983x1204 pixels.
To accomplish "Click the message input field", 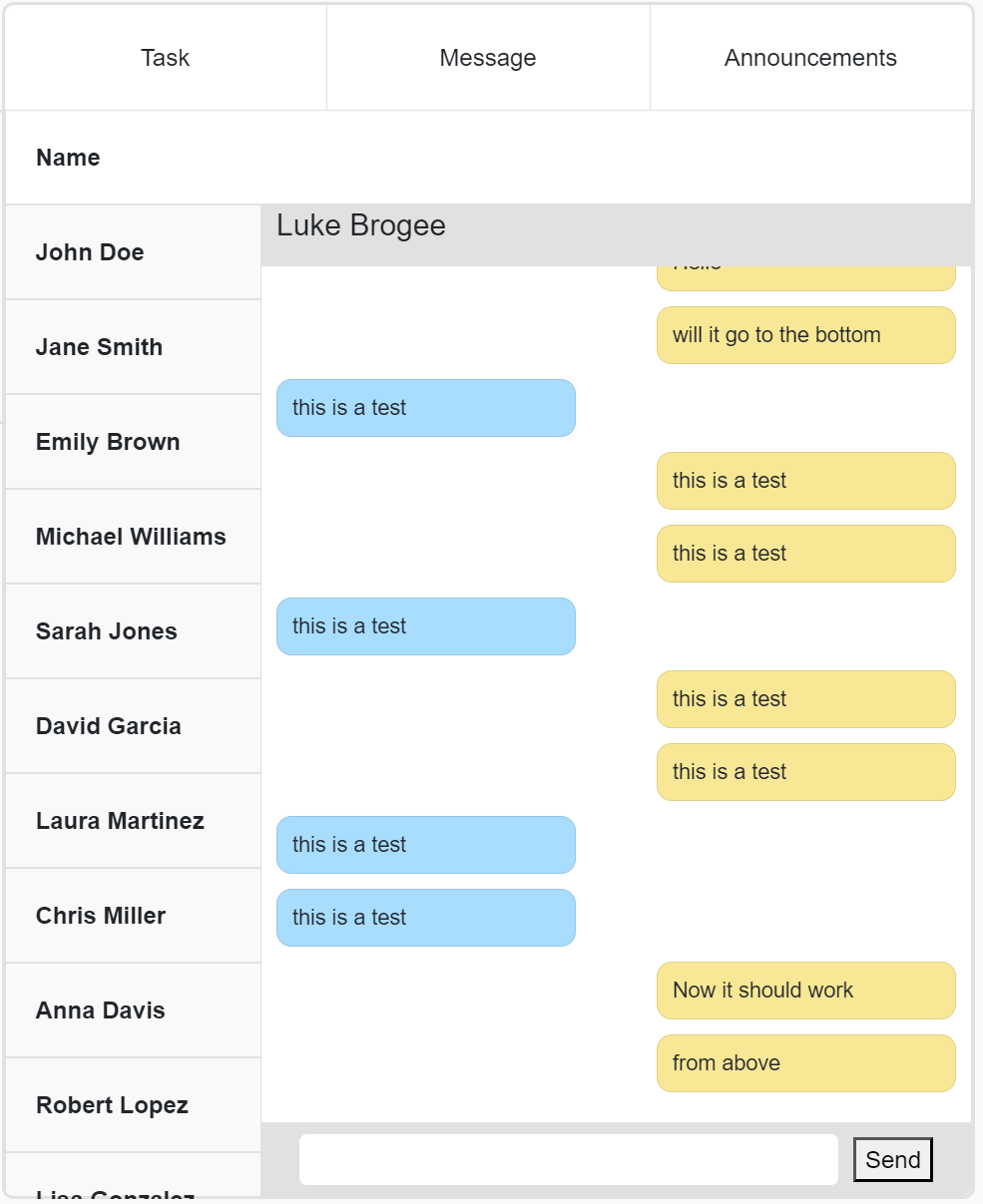I will tap(569, 1159).
